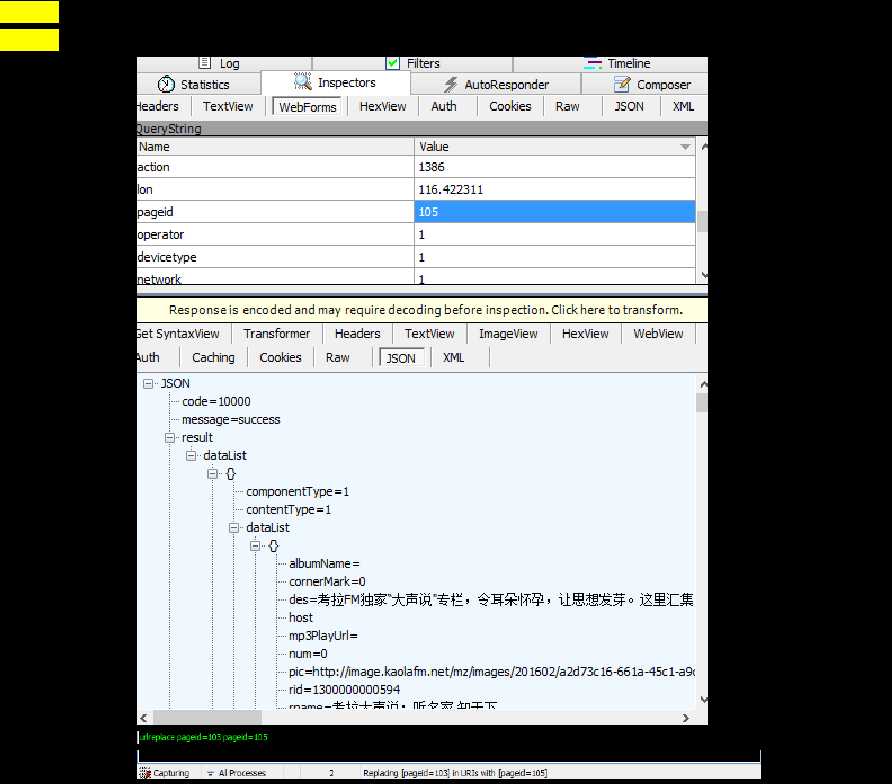Open the WebView tab

point(658,334)
